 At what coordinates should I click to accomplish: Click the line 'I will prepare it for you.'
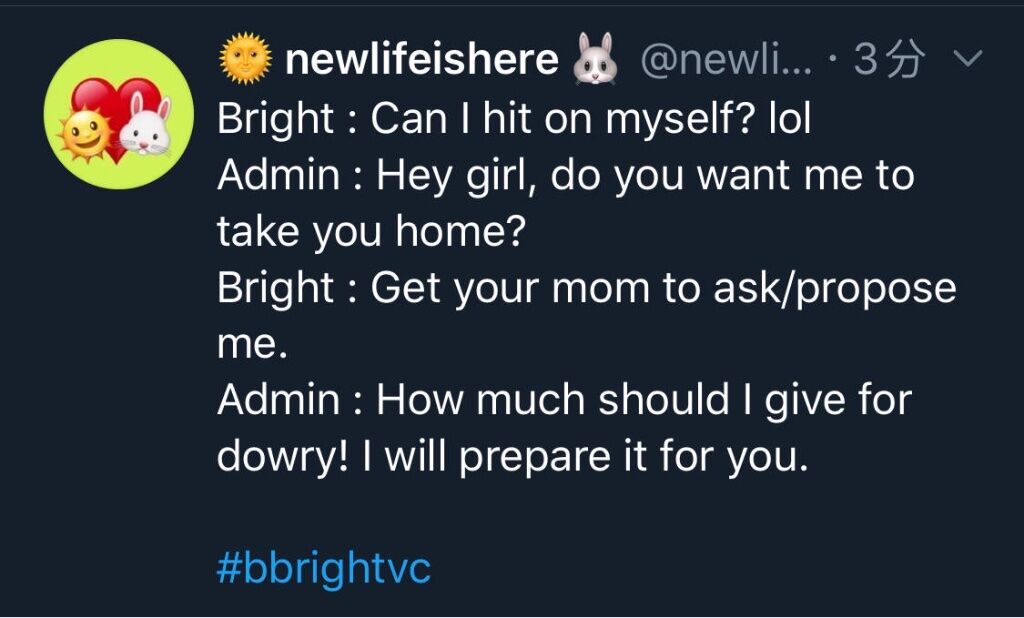pos(585,457)
